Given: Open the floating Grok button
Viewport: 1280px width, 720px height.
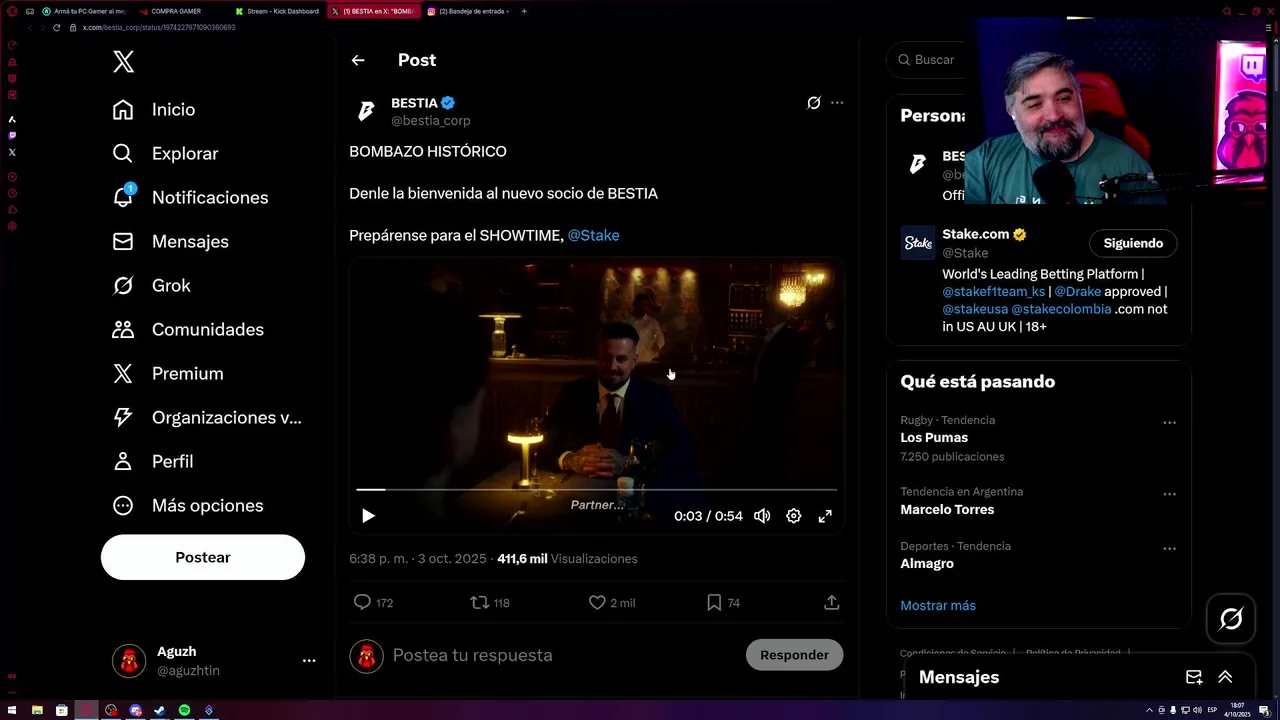Looking at the screenshot, I should (x=1231, y=619).
